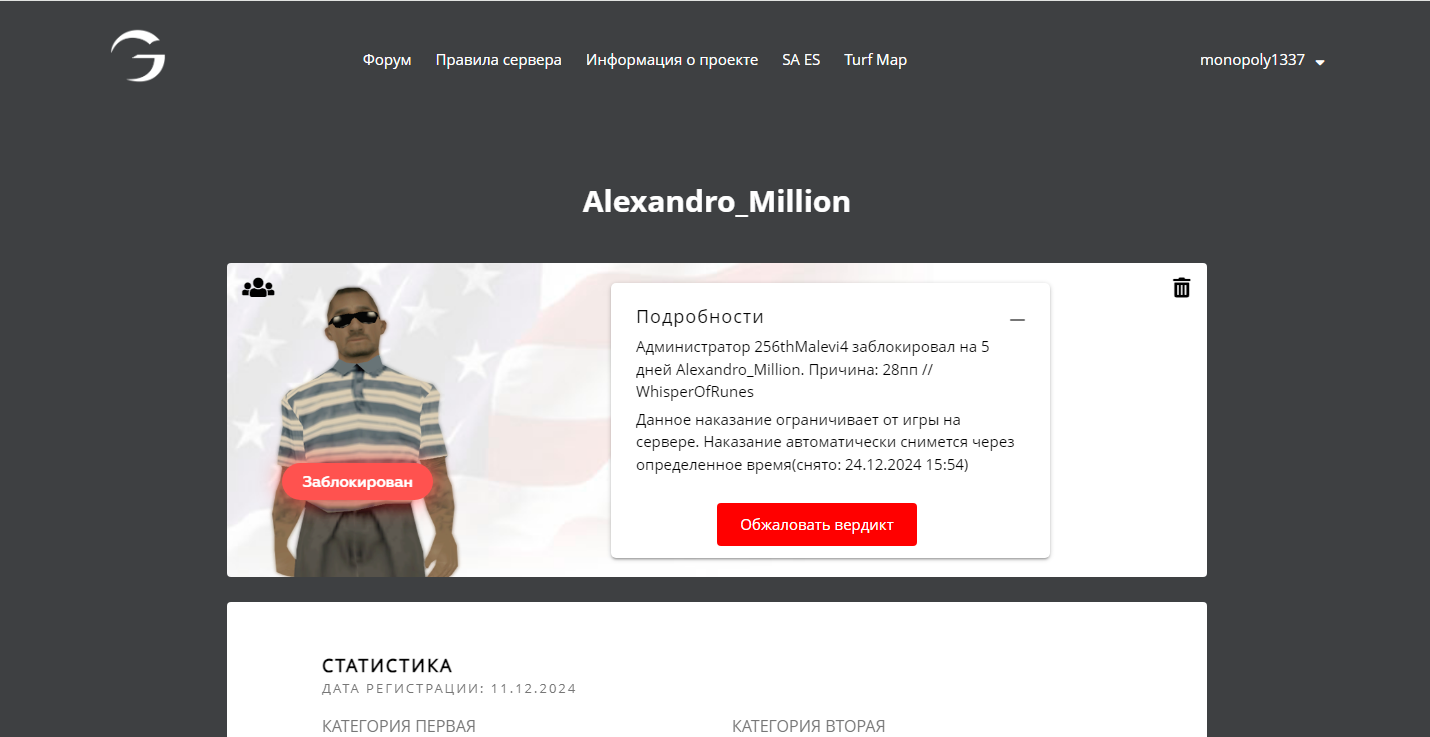This screenshot has width=1430, height=737.
Task: Click the Alexandro_Million profile heading
Action: click(x=716, y=202)
